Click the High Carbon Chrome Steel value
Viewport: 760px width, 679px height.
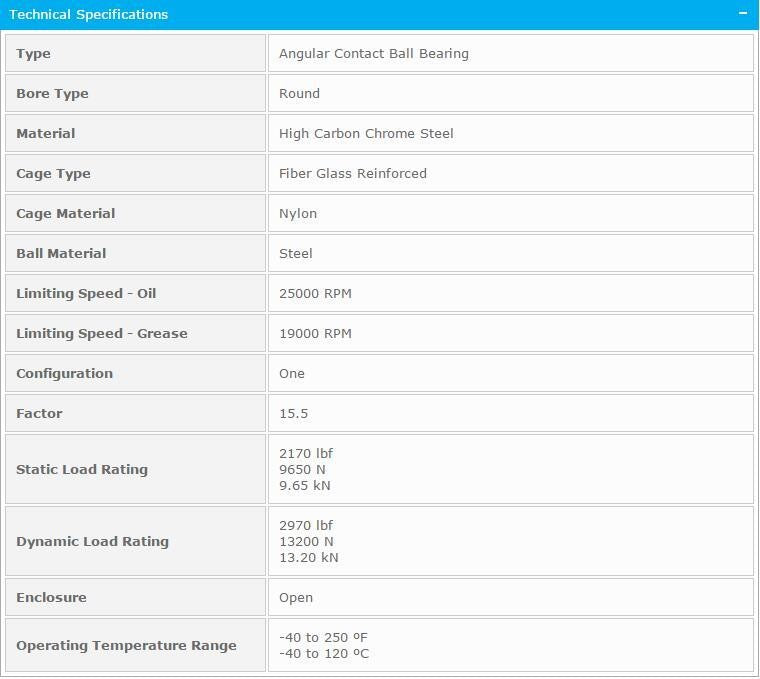pos(366,133)
